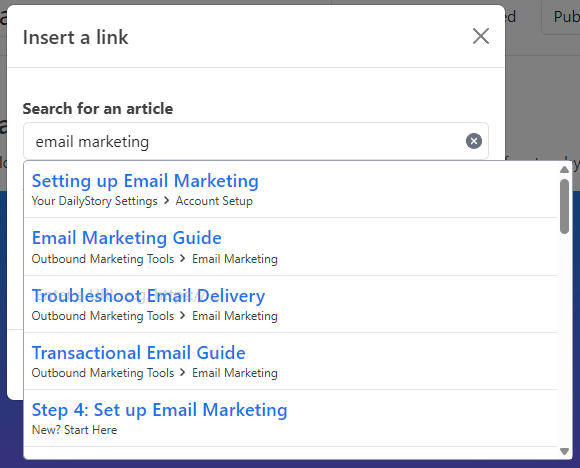
Task: Click the chevron icon under Transactional Email Guide
Action: [x=183, y=372]
